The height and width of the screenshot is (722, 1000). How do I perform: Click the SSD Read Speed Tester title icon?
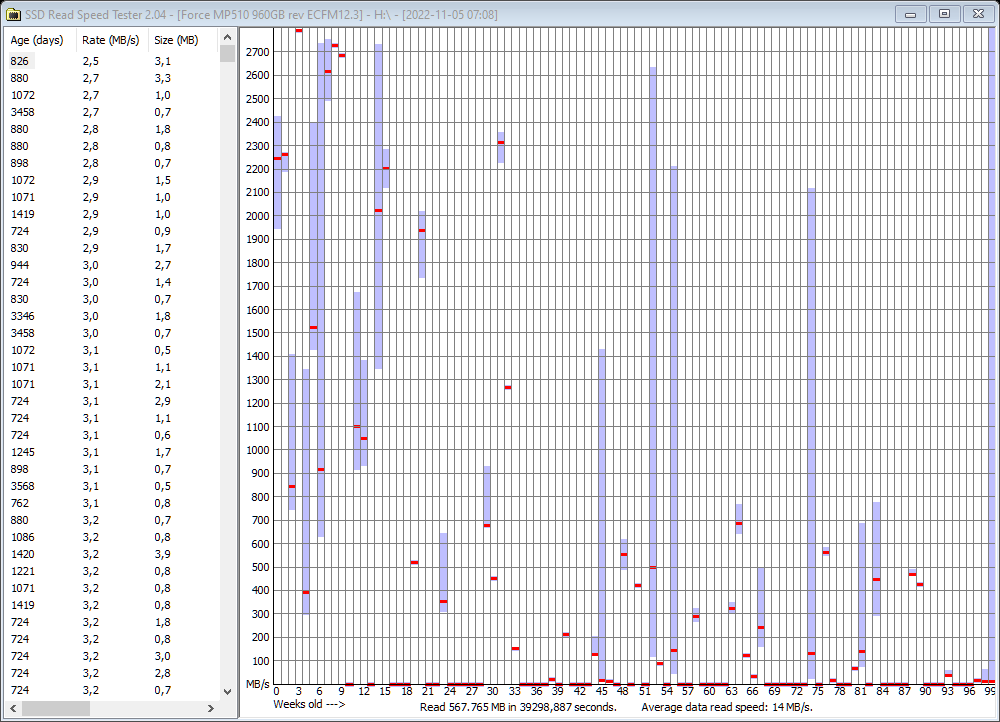pyautogui.click(x=13, y=14)
